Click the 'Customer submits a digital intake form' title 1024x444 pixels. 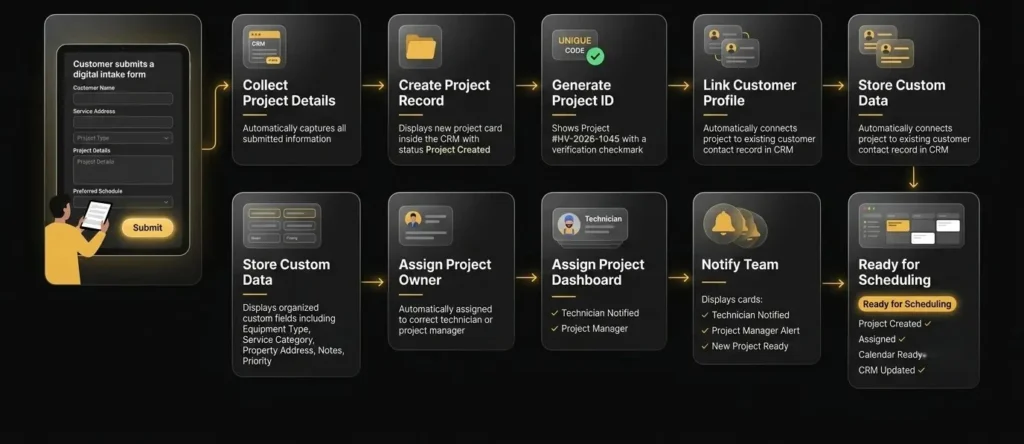tap(114, 69)
